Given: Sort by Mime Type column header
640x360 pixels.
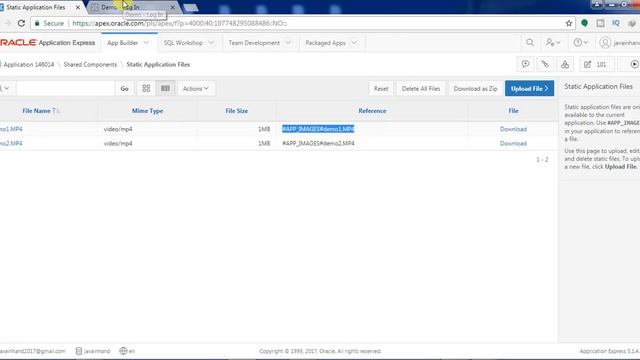Looking at the screenshot, I should point(147,111).
